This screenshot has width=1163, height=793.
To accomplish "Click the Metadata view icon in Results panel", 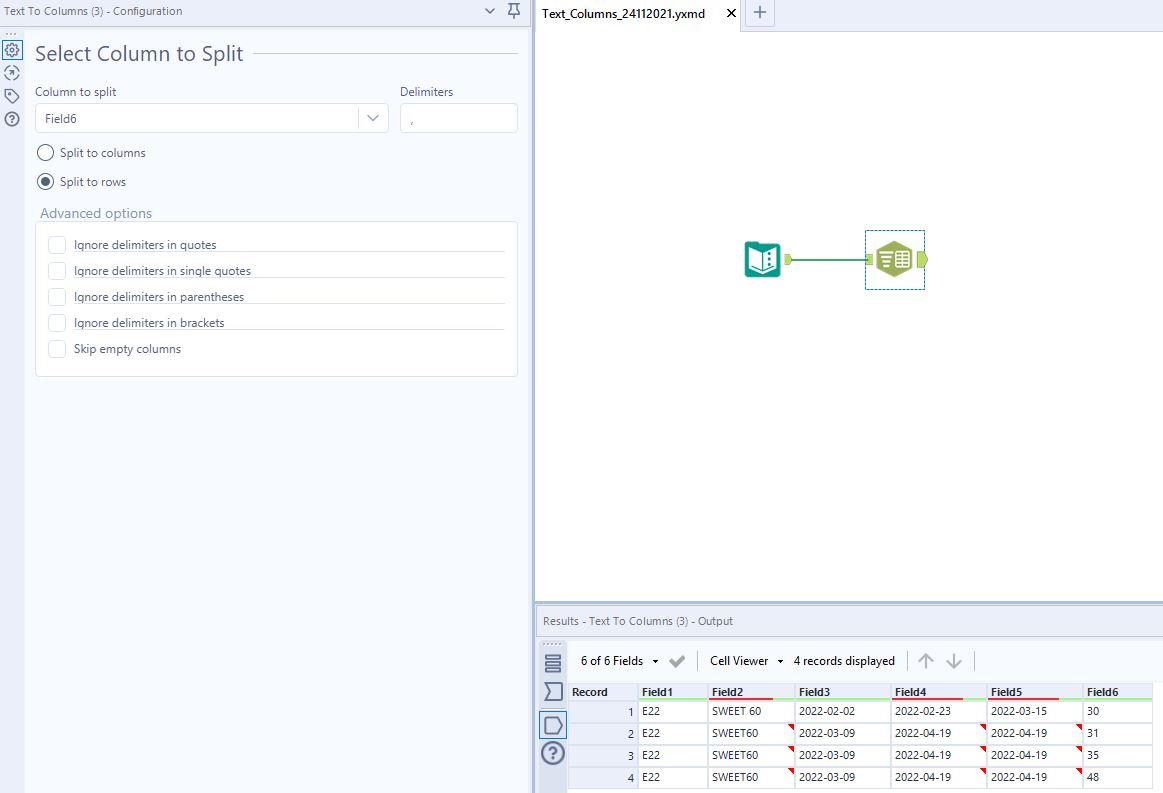I will click(553, 662).
